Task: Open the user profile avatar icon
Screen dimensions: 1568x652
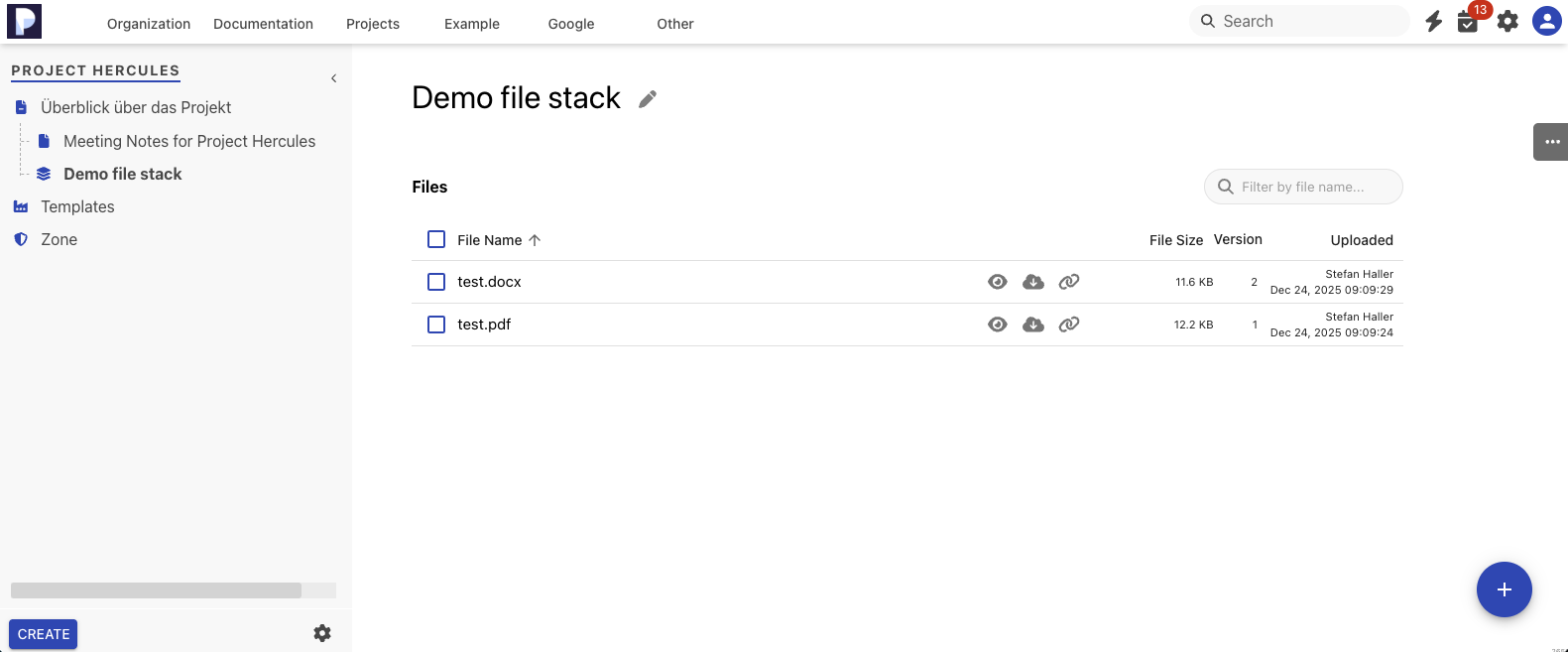Action: click(x=1546, y=21)
